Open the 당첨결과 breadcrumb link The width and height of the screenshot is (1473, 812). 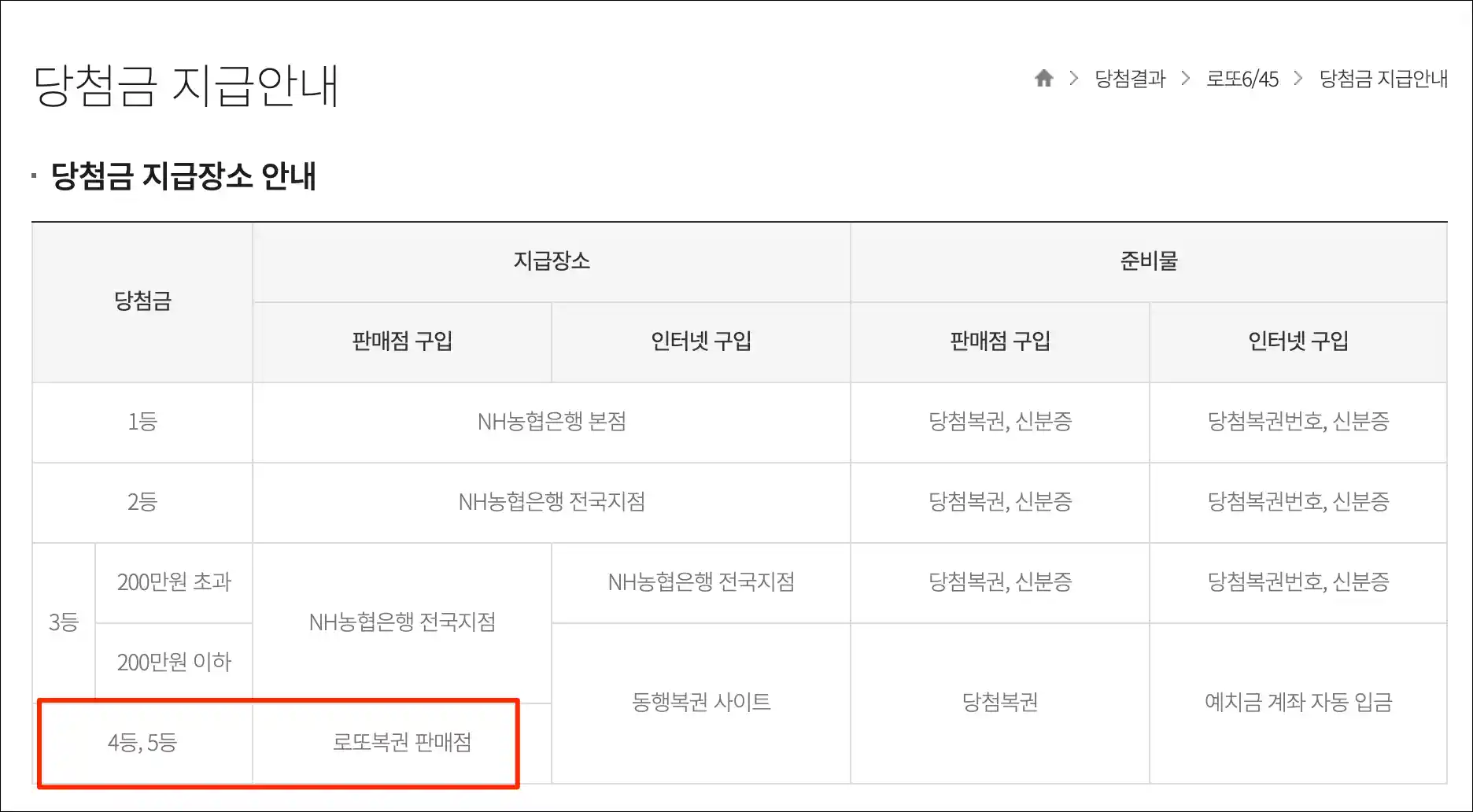click(1130, 79)
